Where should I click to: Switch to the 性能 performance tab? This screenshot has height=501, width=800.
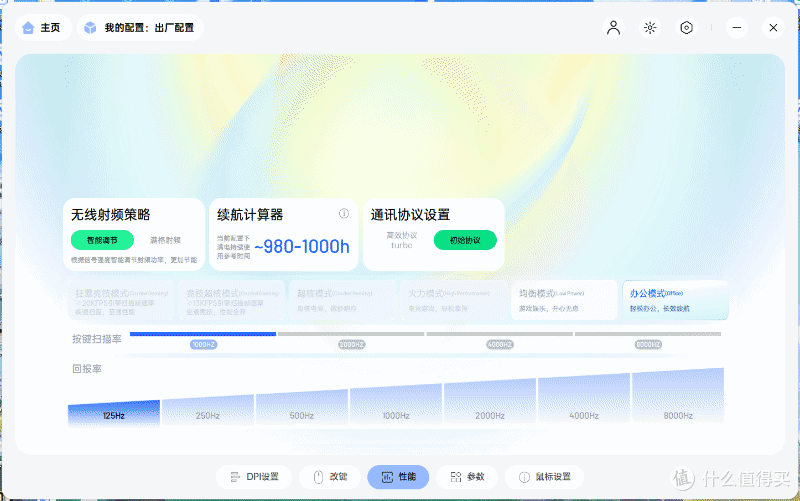point(398,477)
